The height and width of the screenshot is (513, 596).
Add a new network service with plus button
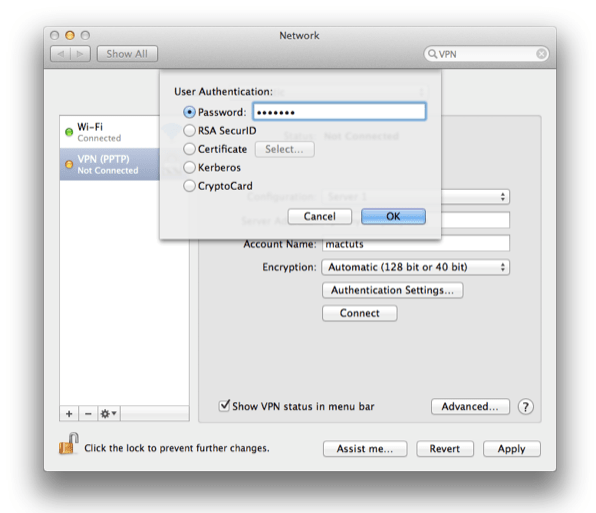point(69,414)
